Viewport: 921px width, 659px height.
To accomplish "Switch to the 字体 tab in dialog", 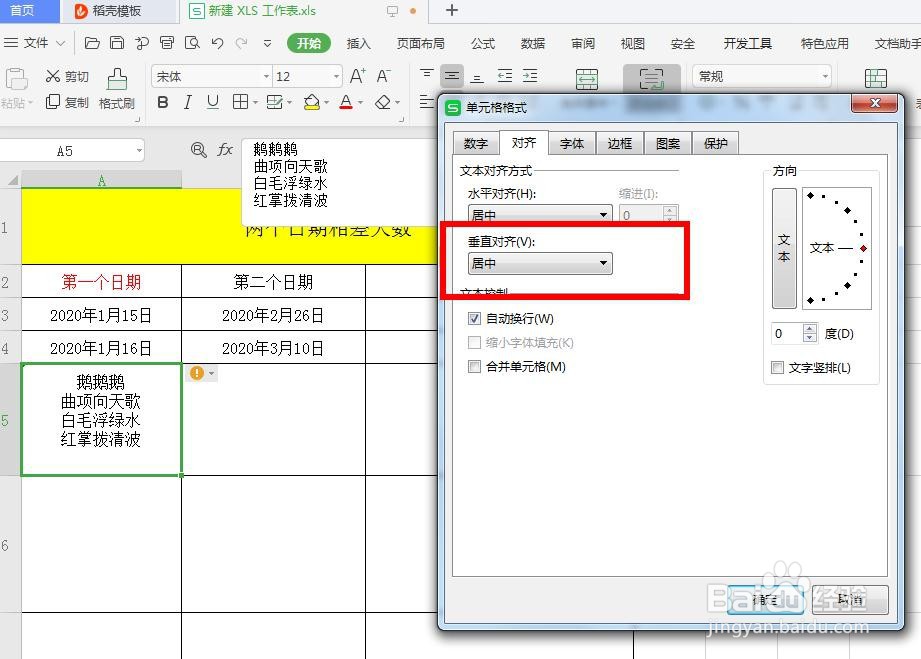I will coord(571,143).
